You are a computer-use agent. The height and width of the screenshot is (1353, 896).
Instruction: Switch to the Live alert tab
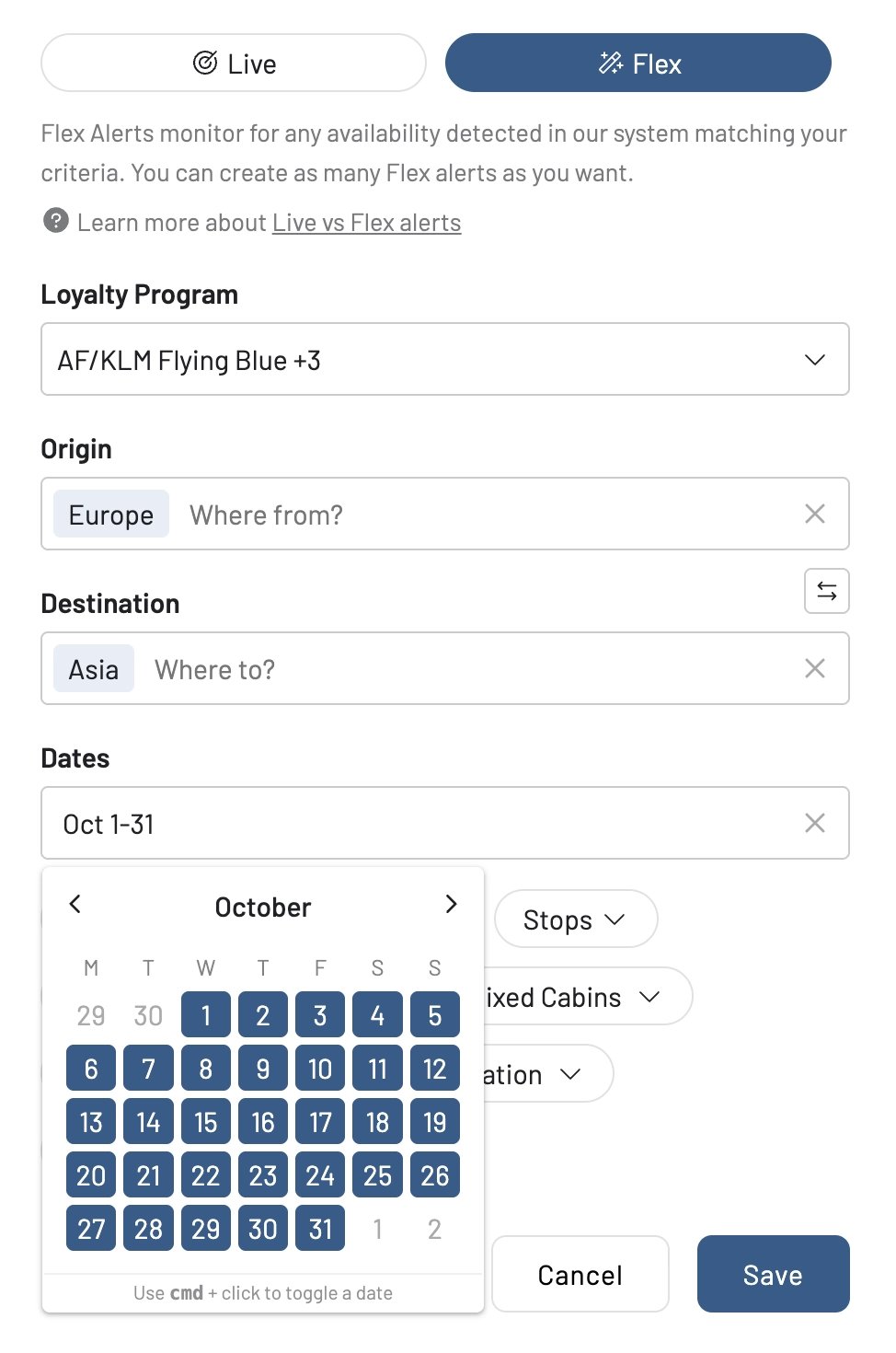tap(234, 64)
